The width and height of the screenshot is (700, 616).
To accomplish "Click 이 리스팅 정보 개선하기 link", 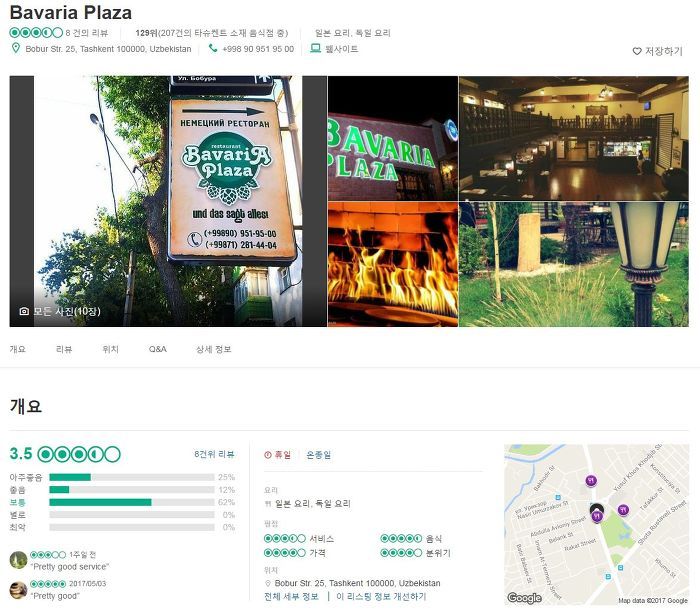I will (381, 597).
